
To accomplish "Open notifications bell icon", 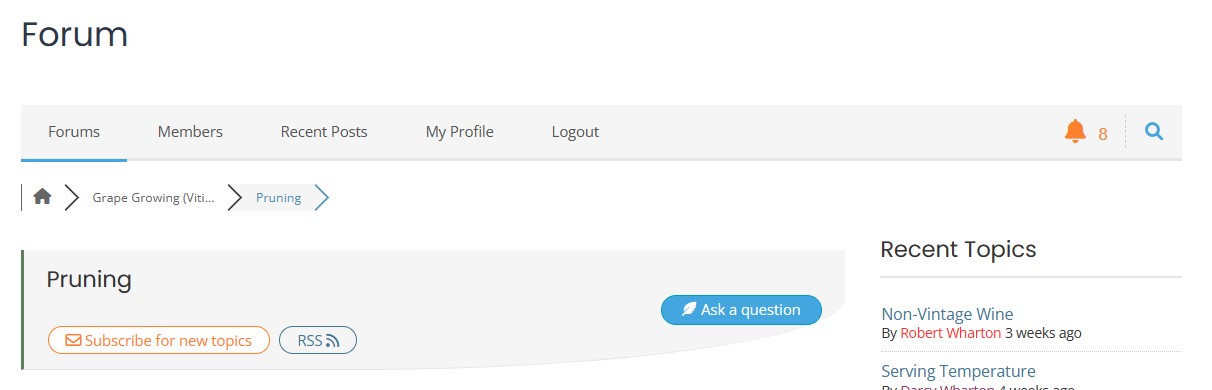I will coord(1075,131).
